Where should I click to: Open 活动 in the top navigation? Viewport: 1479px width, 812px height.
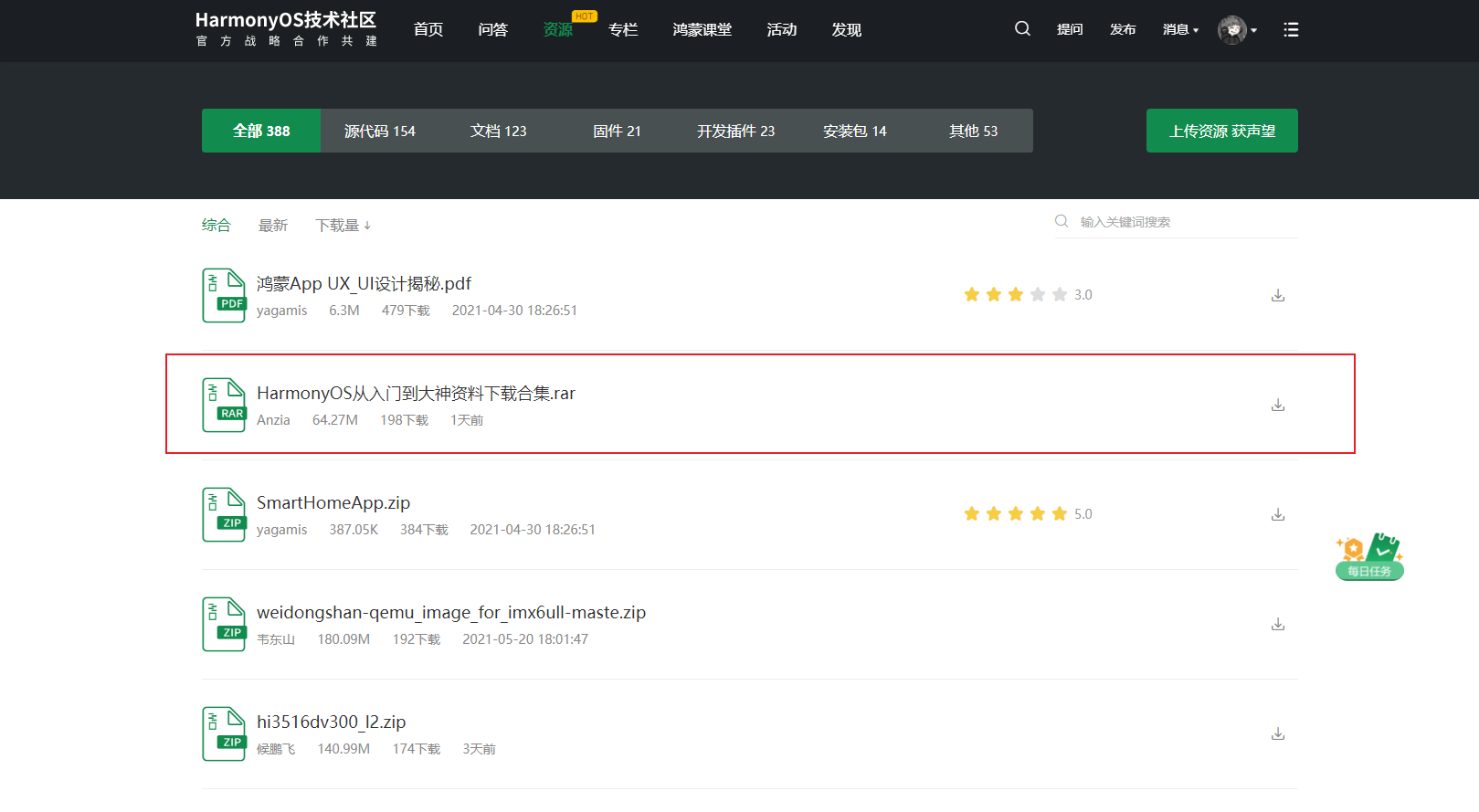pyautogui.click(x=782, y=29)
